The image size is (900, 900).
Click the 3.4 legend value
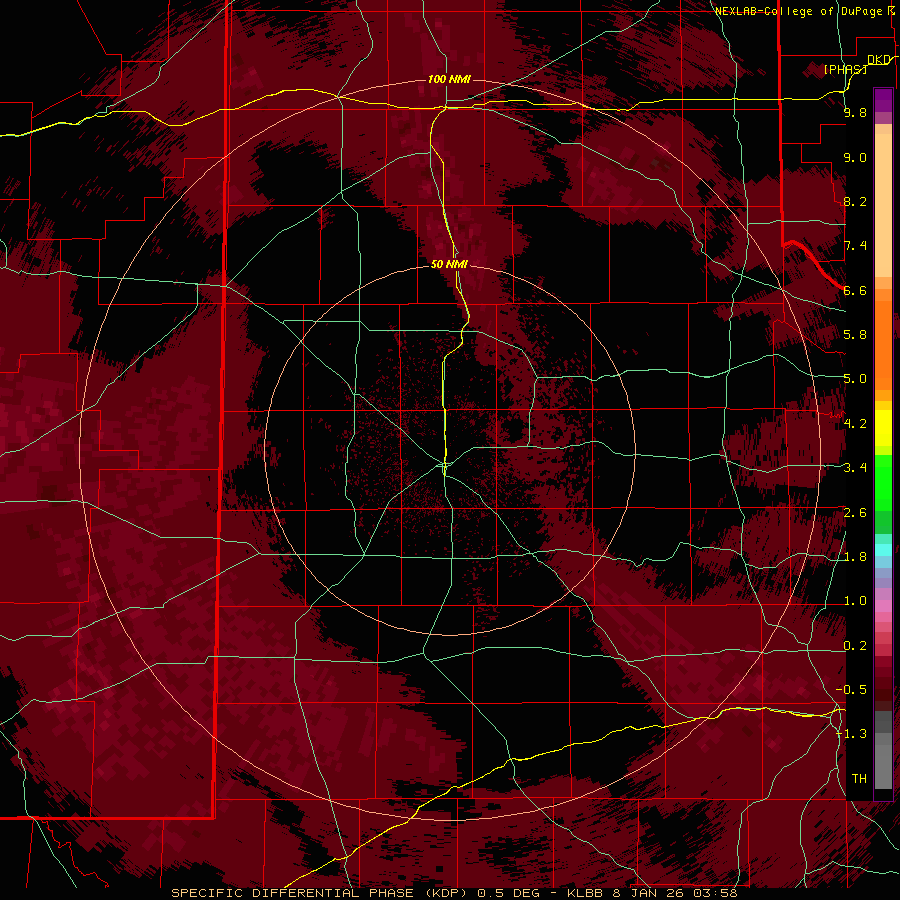[x=855, y=467]
